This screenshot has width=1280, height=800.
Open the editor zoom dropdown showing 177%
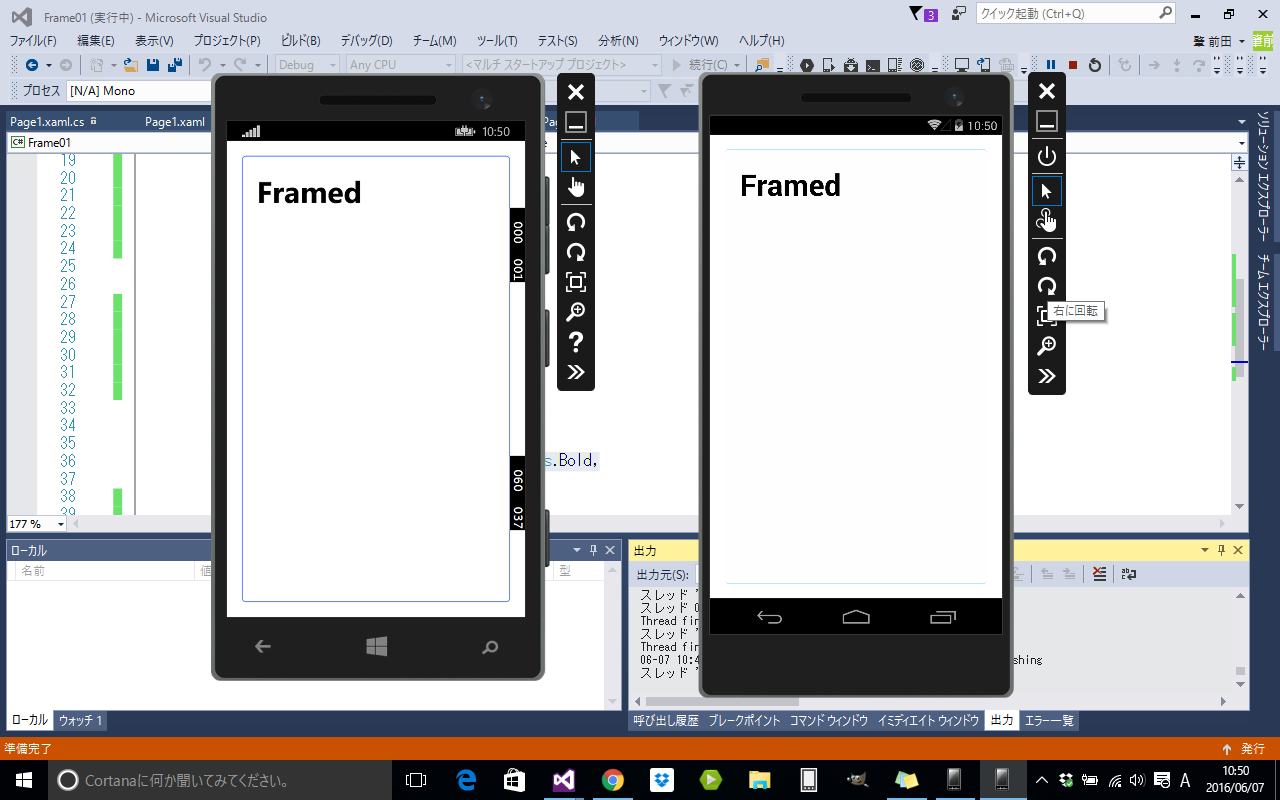point(38,523)
